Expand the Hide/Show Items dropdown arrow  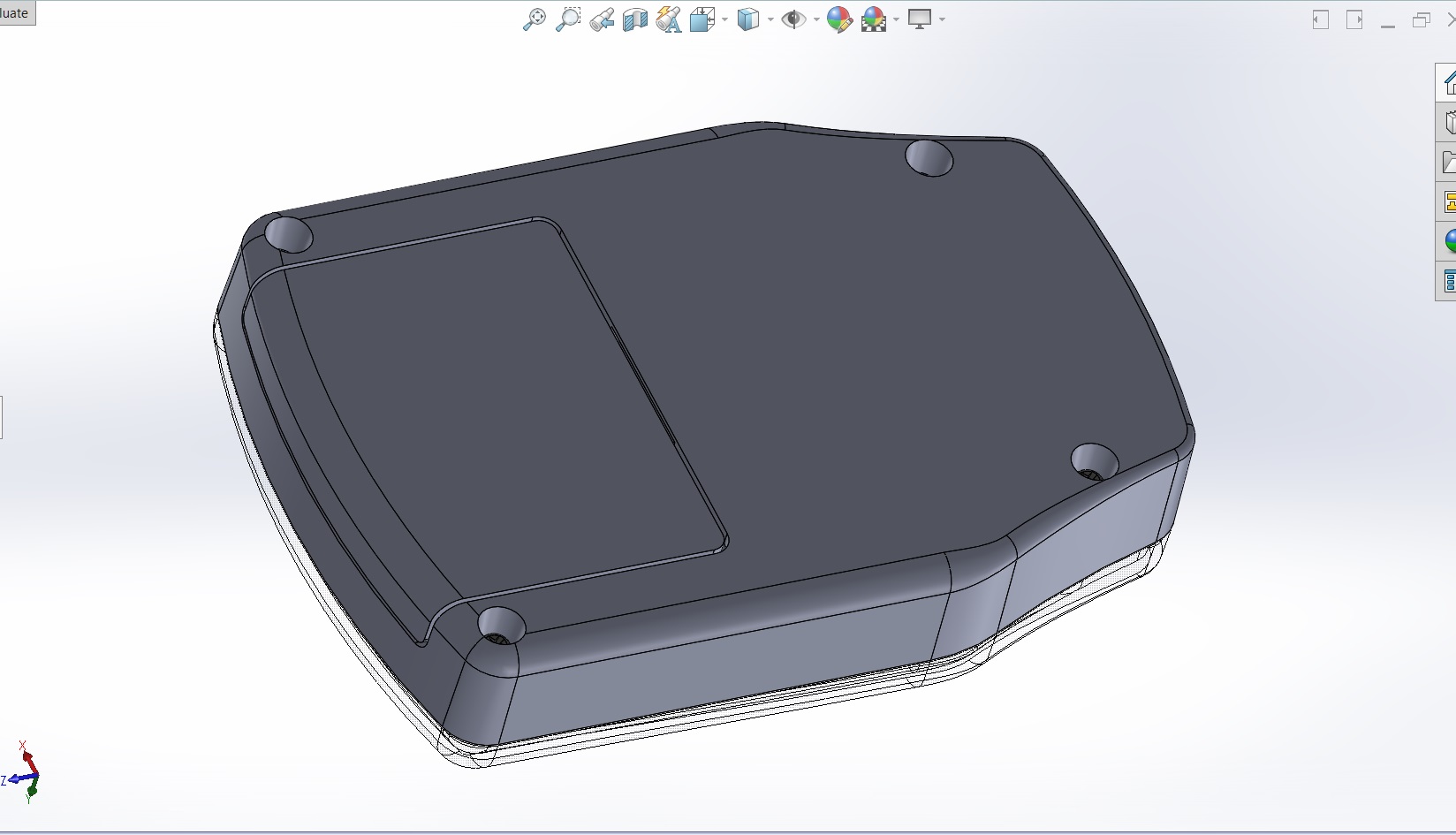[816, 19]
